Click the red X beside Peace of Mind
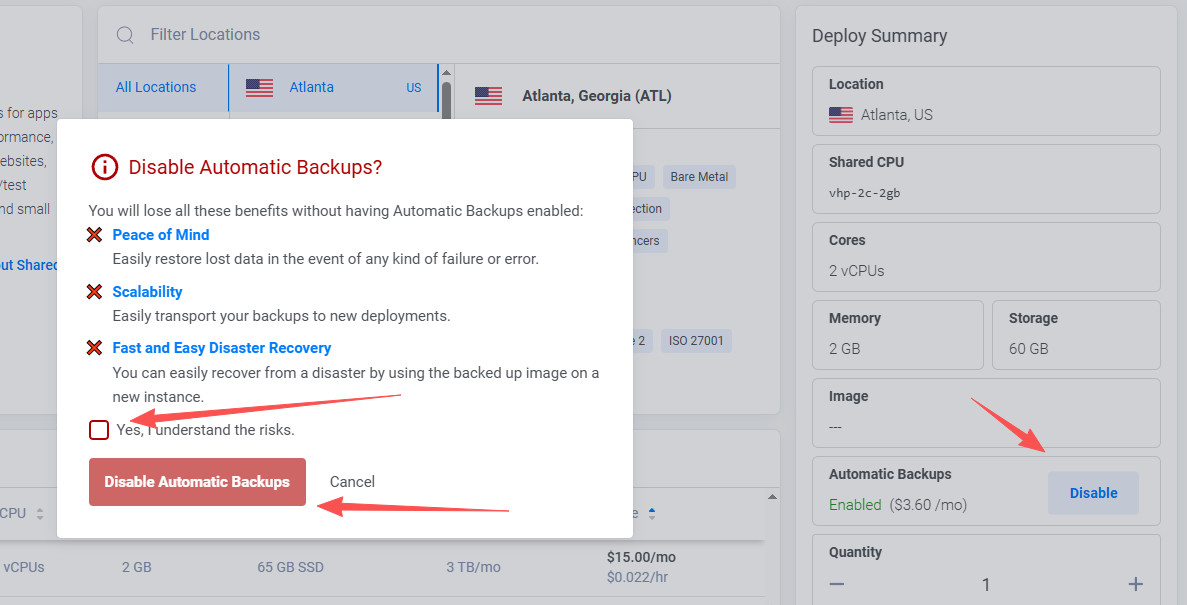 [x=95, y=235]
